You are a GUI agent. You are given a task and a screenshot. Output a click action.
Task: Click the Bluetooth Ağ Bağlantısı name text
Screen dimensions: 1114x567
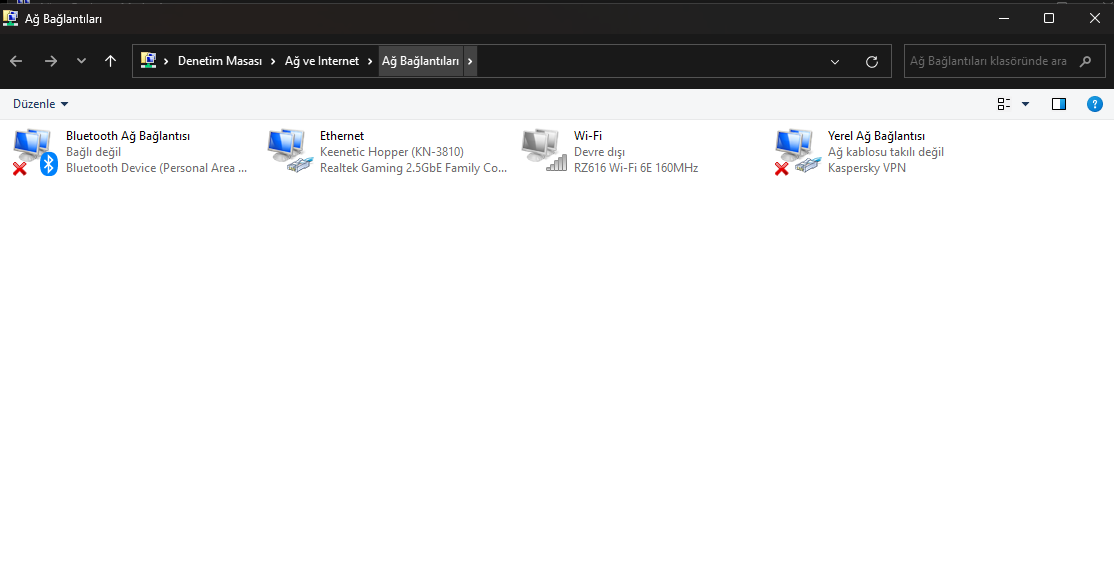click(x=128, y=136)
